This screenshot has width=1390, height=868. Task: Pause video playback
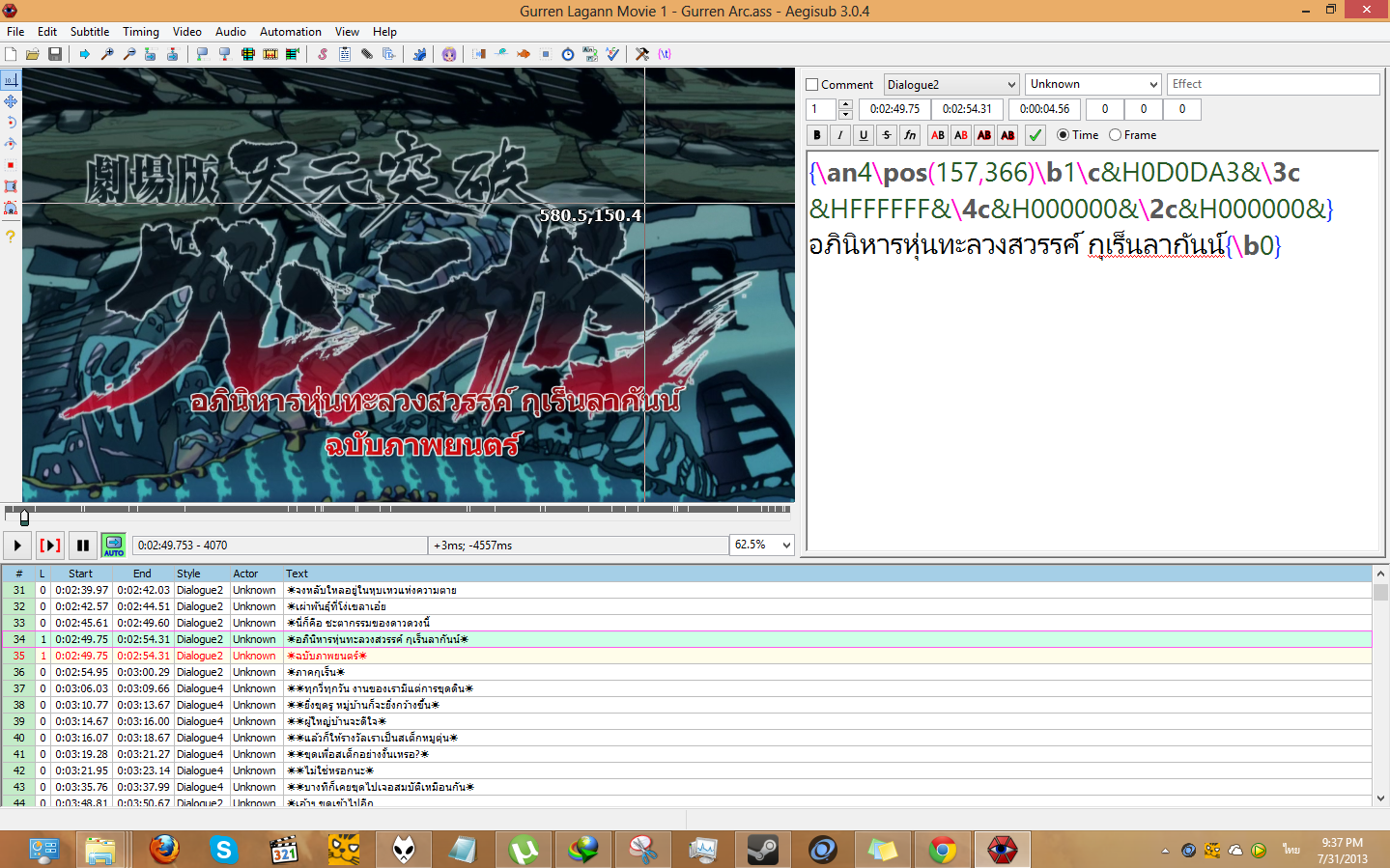[x=83, y=546]
